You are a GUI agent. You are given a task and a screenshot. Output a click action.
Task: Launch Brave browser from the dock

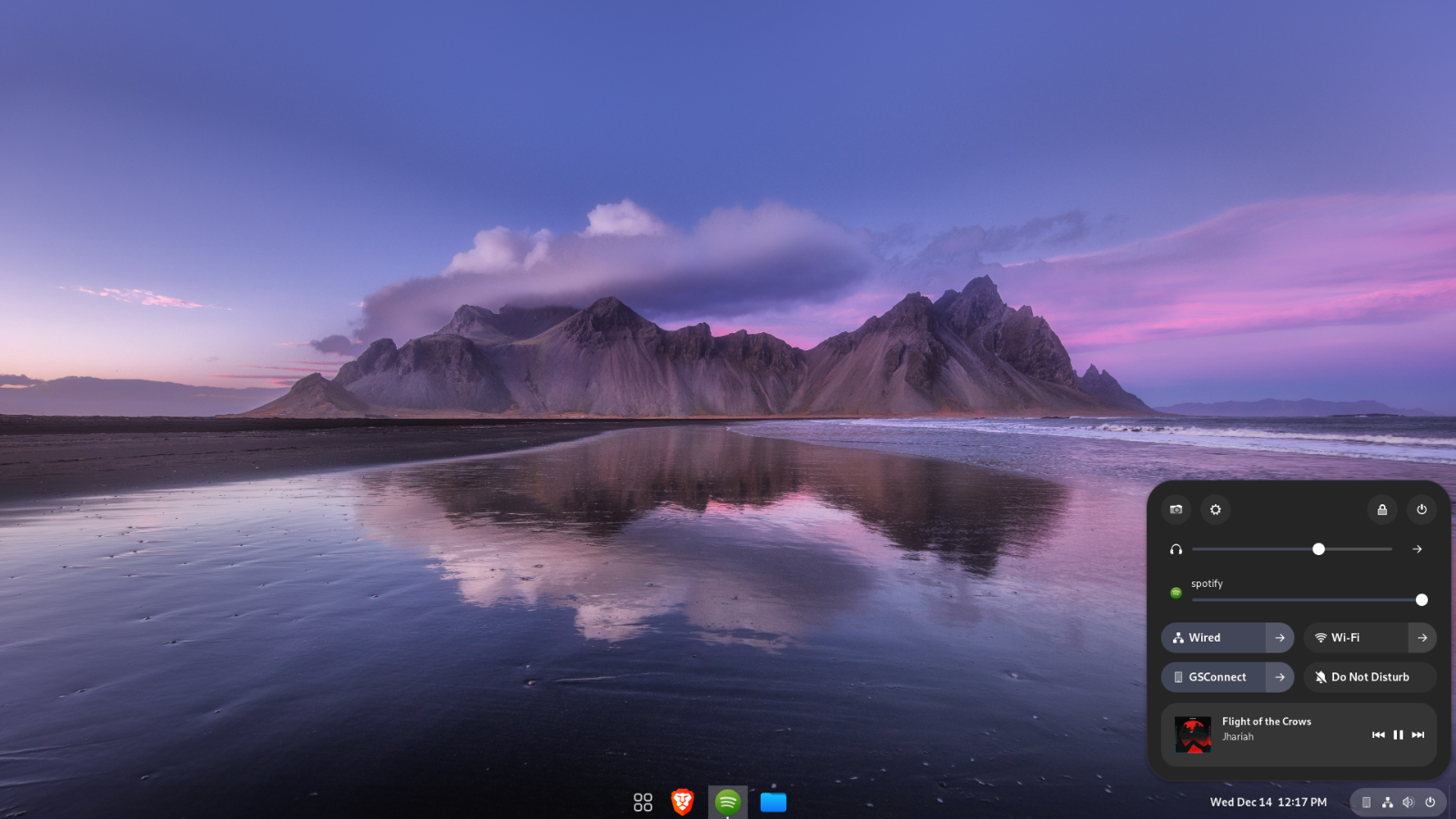point(682,802)
